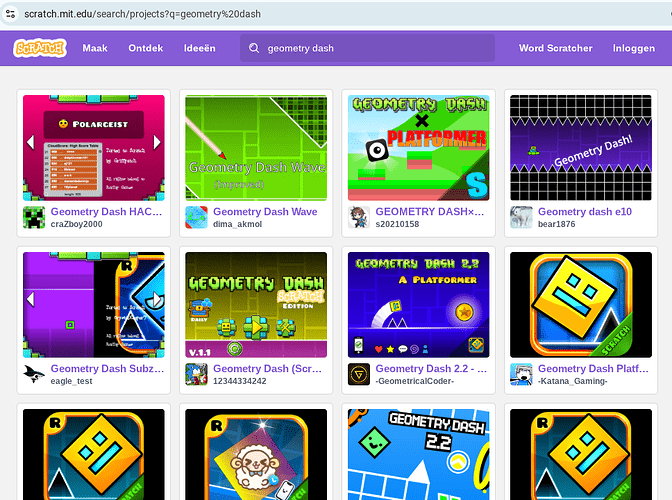Click the search magnifier icon
Viewport: 672px width, 500px height.
(x=254, y=48)
